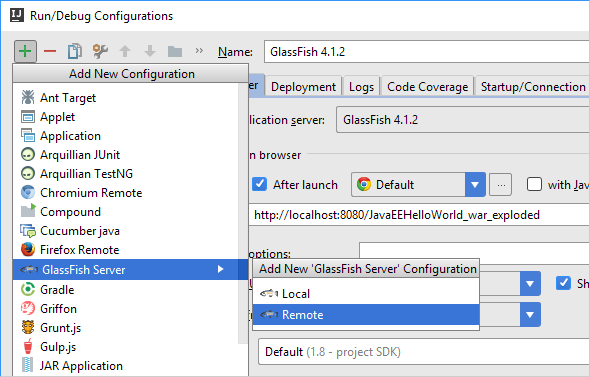590x377 pixels.
Task: Uncheck the After launch checkbox
Action: (260, 184)
